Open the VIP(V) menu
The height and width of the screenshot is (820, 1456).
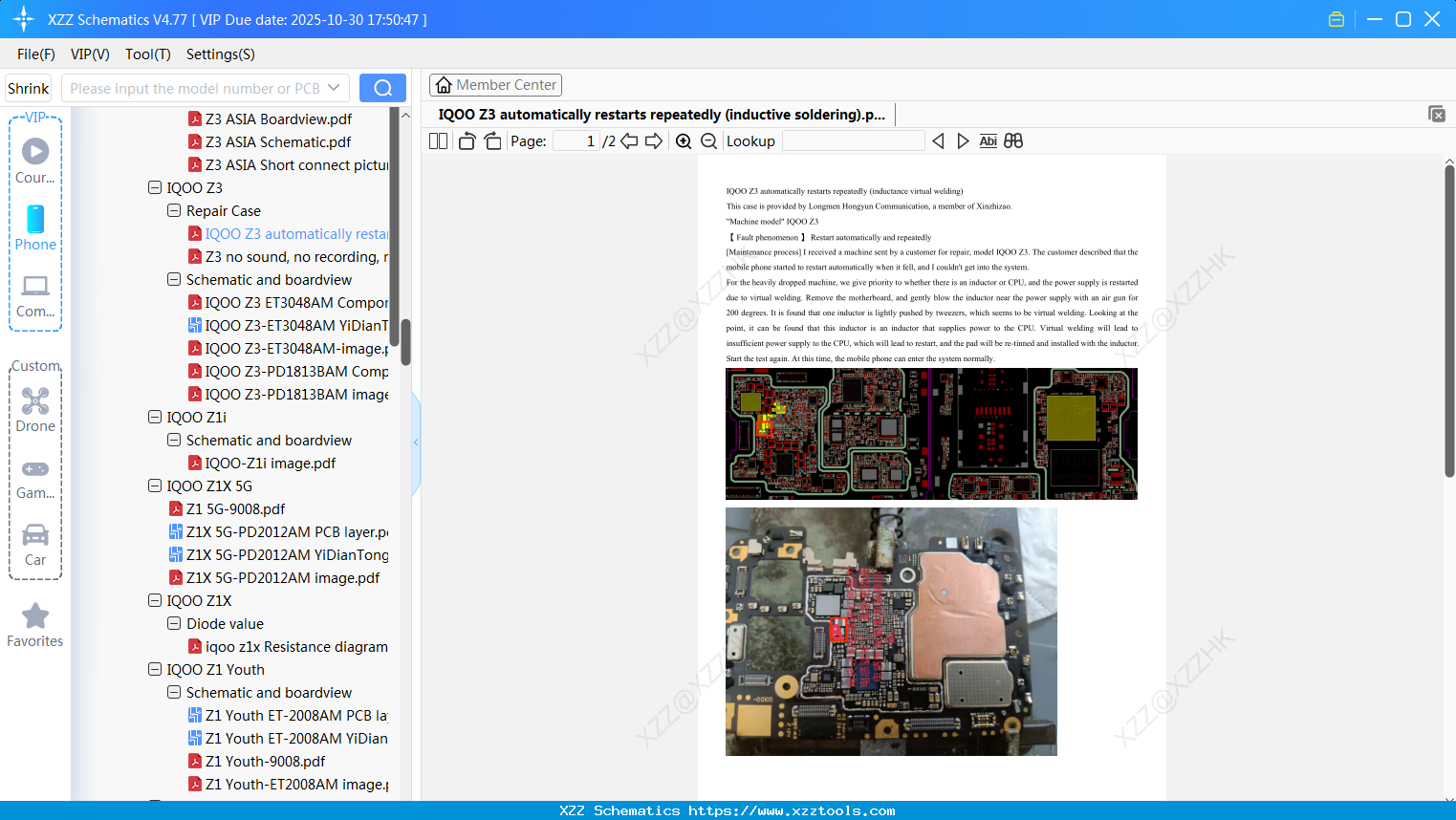coord(90,54)
